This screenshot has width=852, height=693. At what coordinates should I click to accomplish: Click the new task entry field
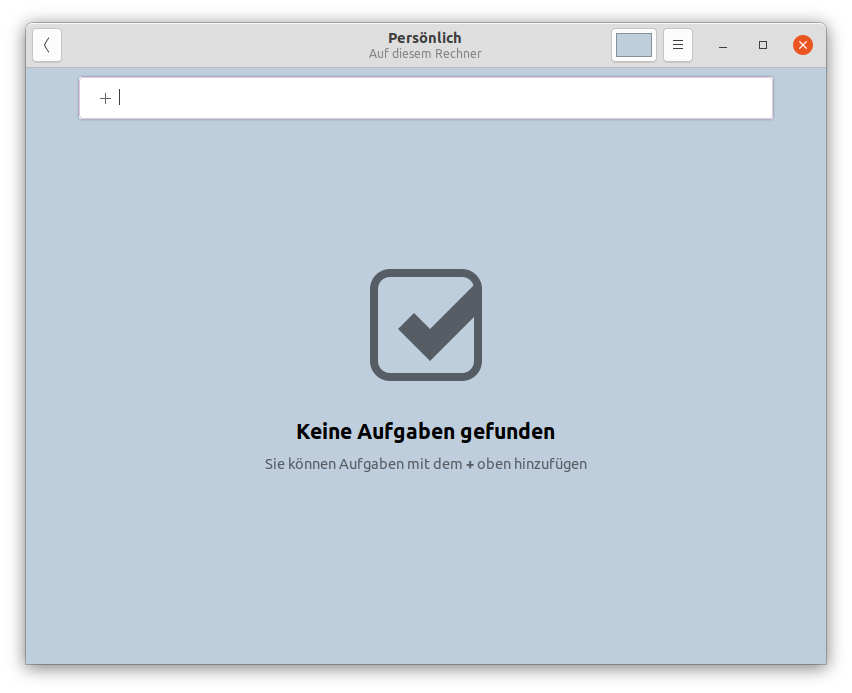pos(425,98)
